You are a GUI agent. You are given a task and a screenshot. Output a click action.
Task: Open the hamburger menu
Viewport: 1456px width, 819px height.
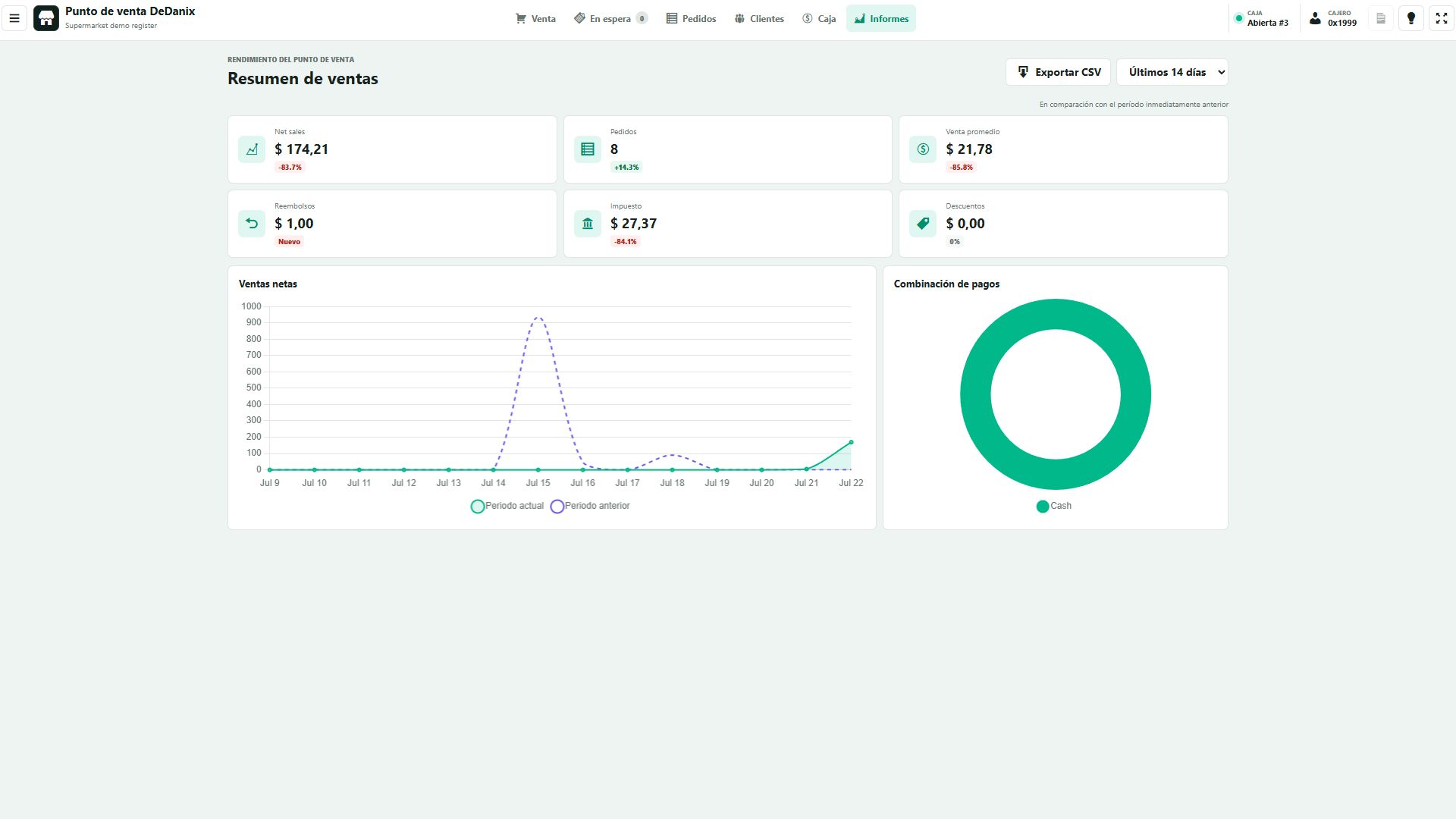point(14,18)
